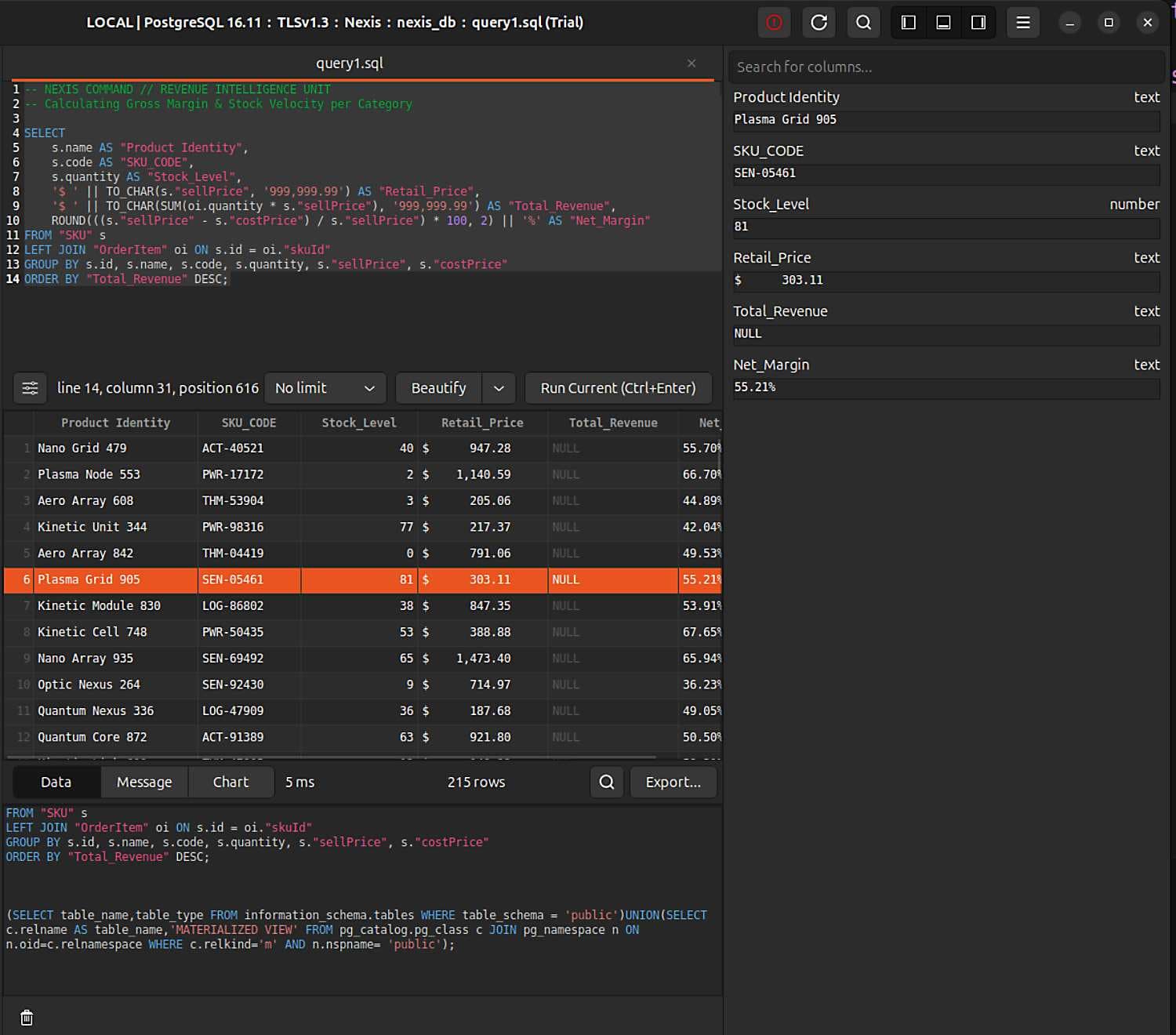The image size is (1176, 1035).
Task: Click the results table horizontal scrollbar
Action: 331,757
